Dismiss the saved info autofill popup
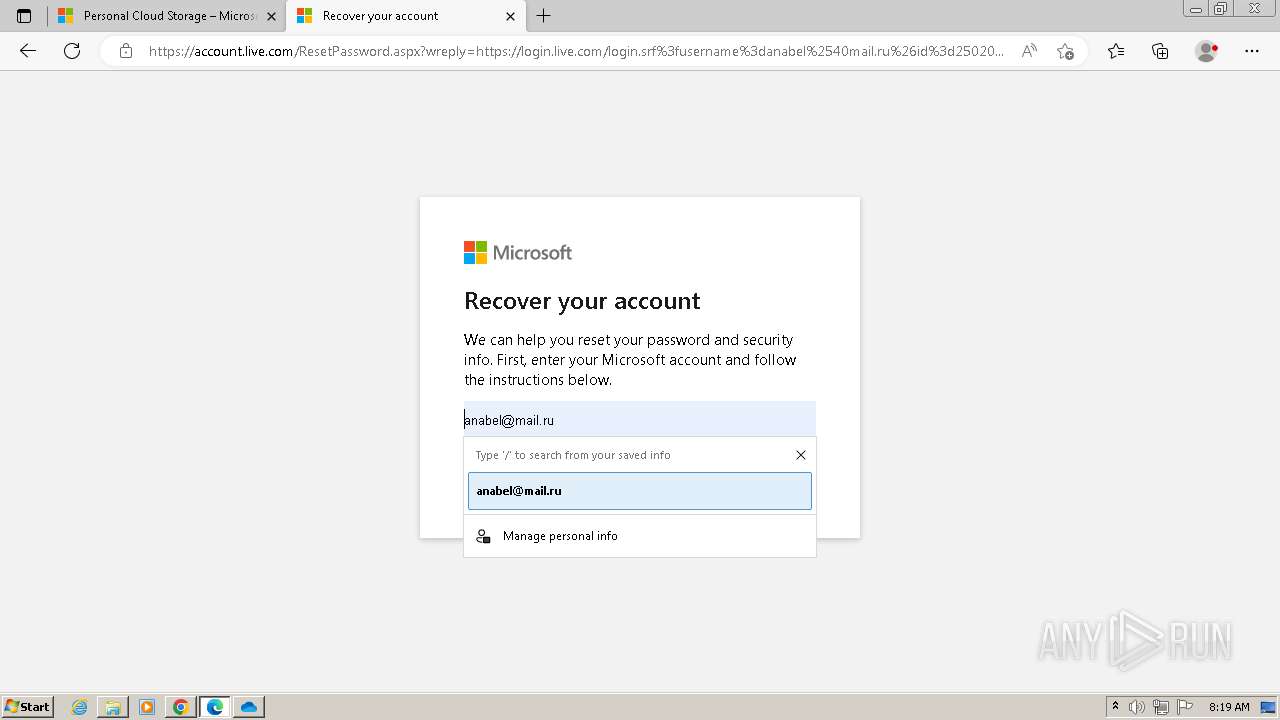Screen dimensions: 1280x720 pos(801,455)
